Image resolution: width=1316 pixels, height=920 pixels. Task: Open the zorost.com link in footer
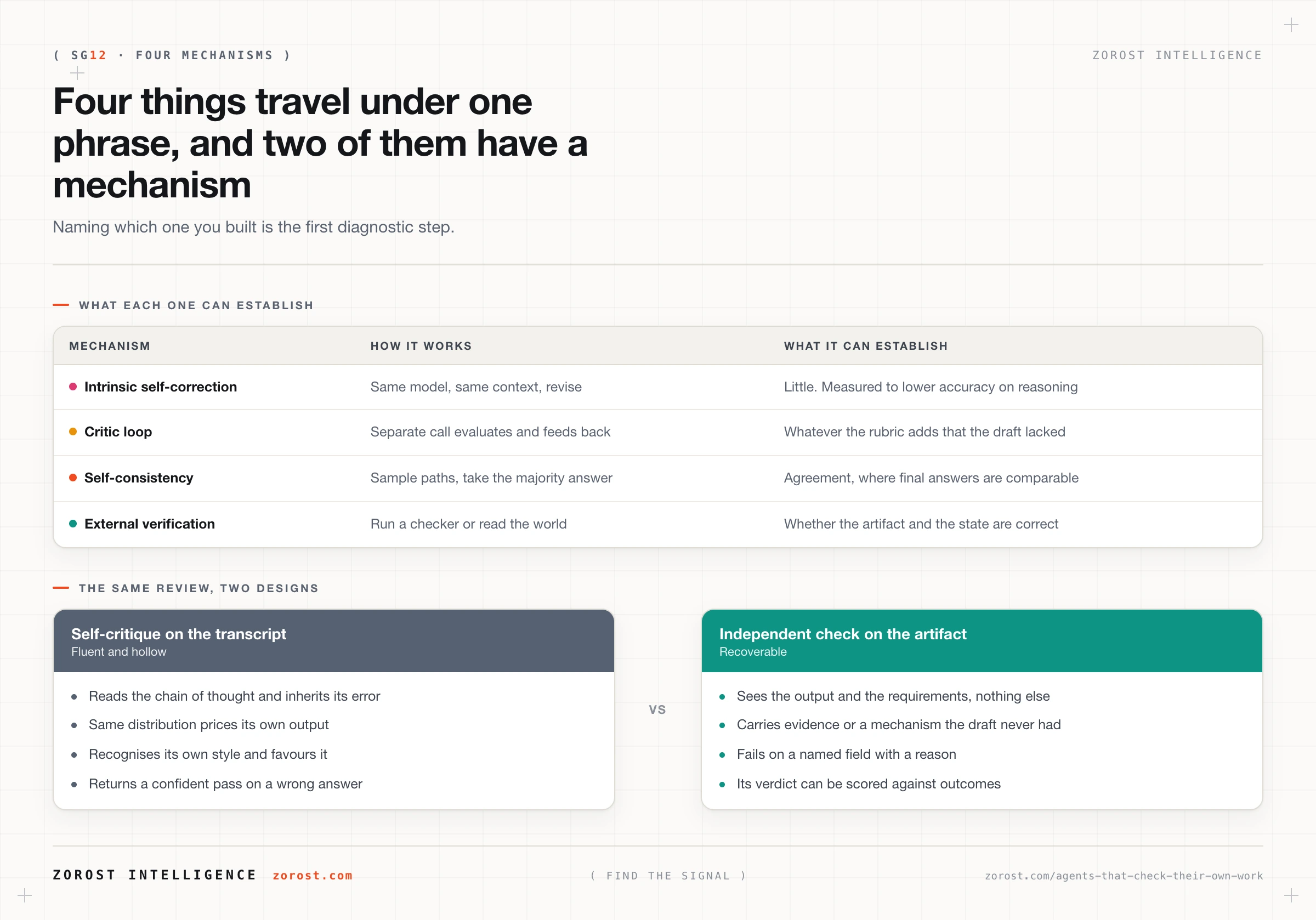pos(313,875)
